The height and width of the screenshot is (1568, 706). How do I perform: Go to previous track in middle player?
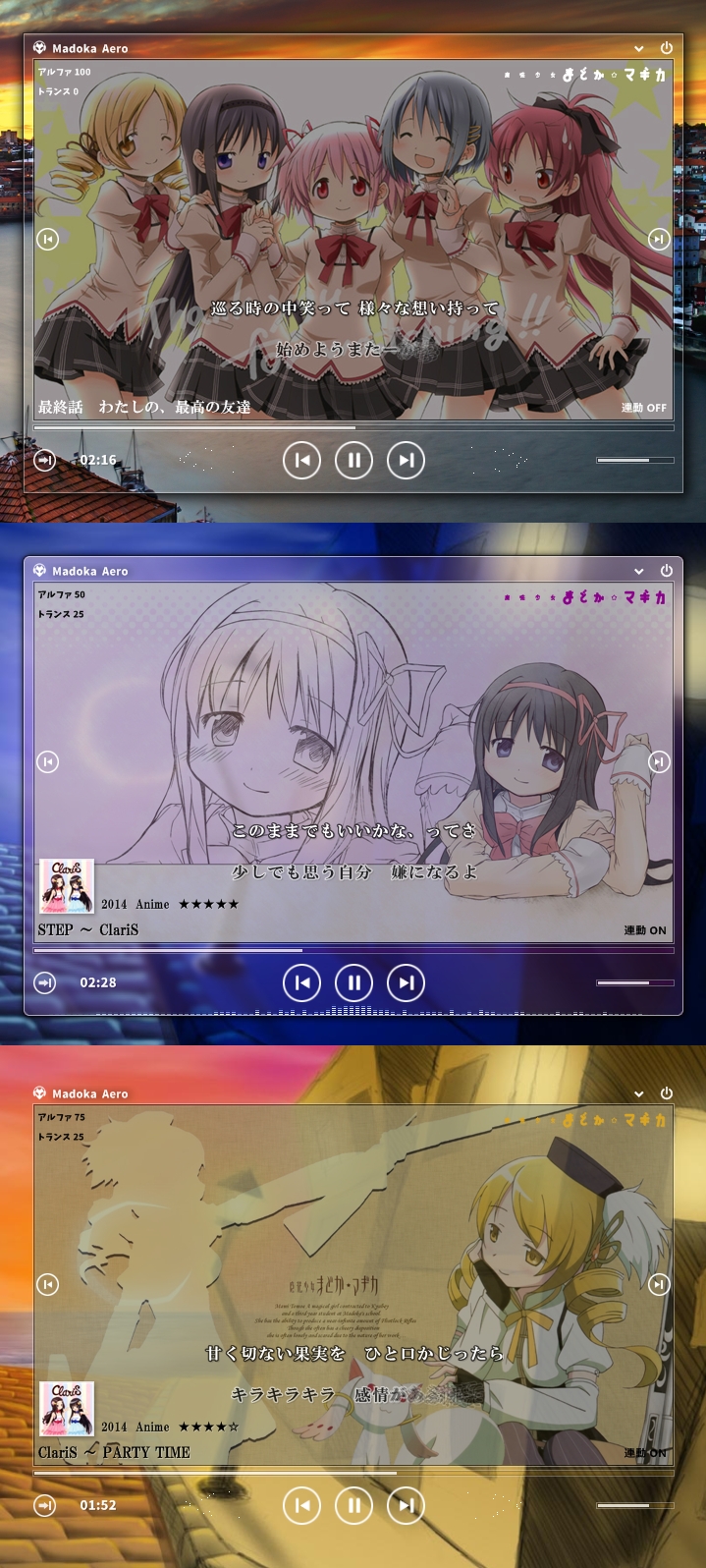[301, 982]
